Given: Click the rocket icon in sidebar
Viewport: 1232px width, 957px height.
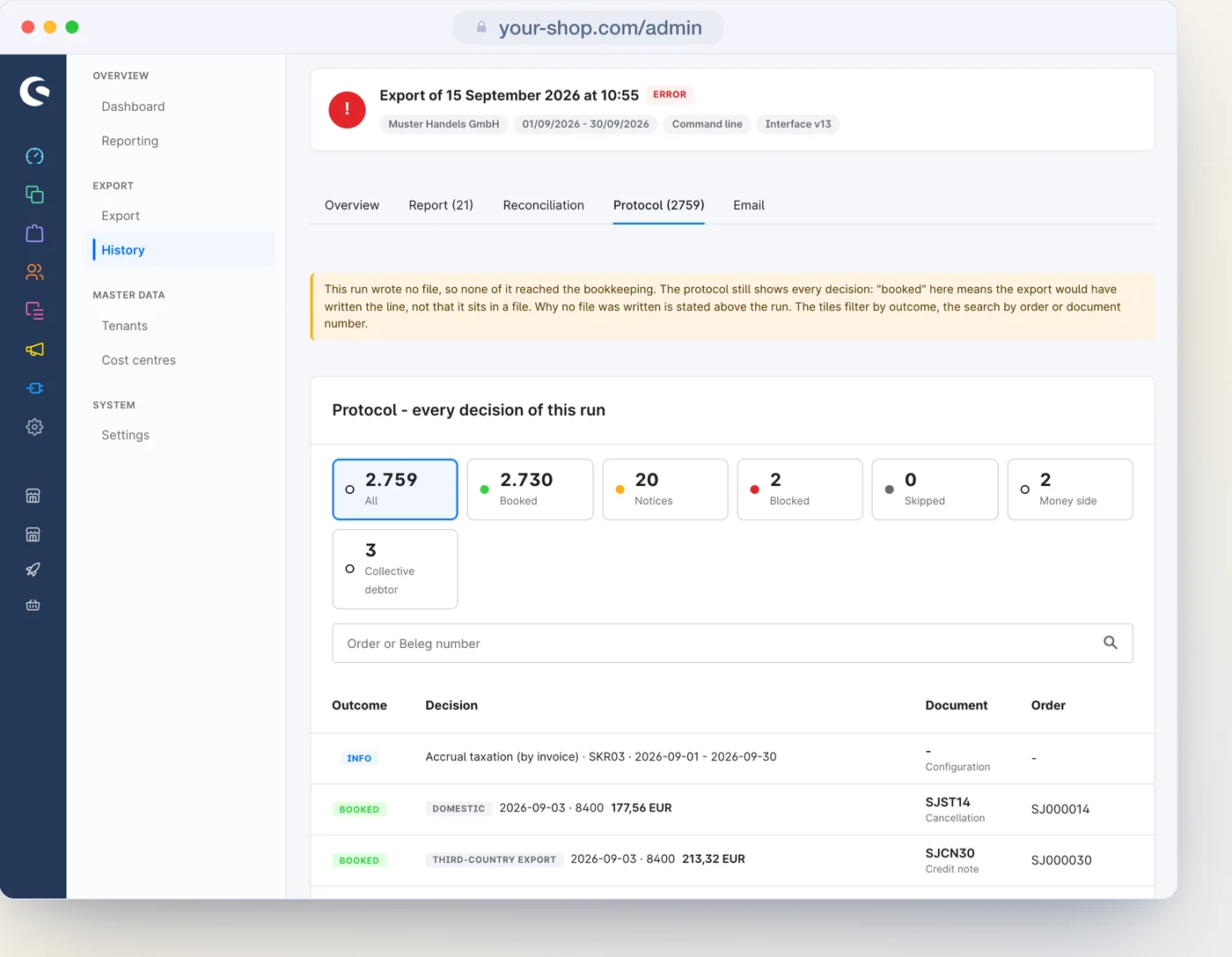Looking at the screenshot, I should (x=33, y=570).
